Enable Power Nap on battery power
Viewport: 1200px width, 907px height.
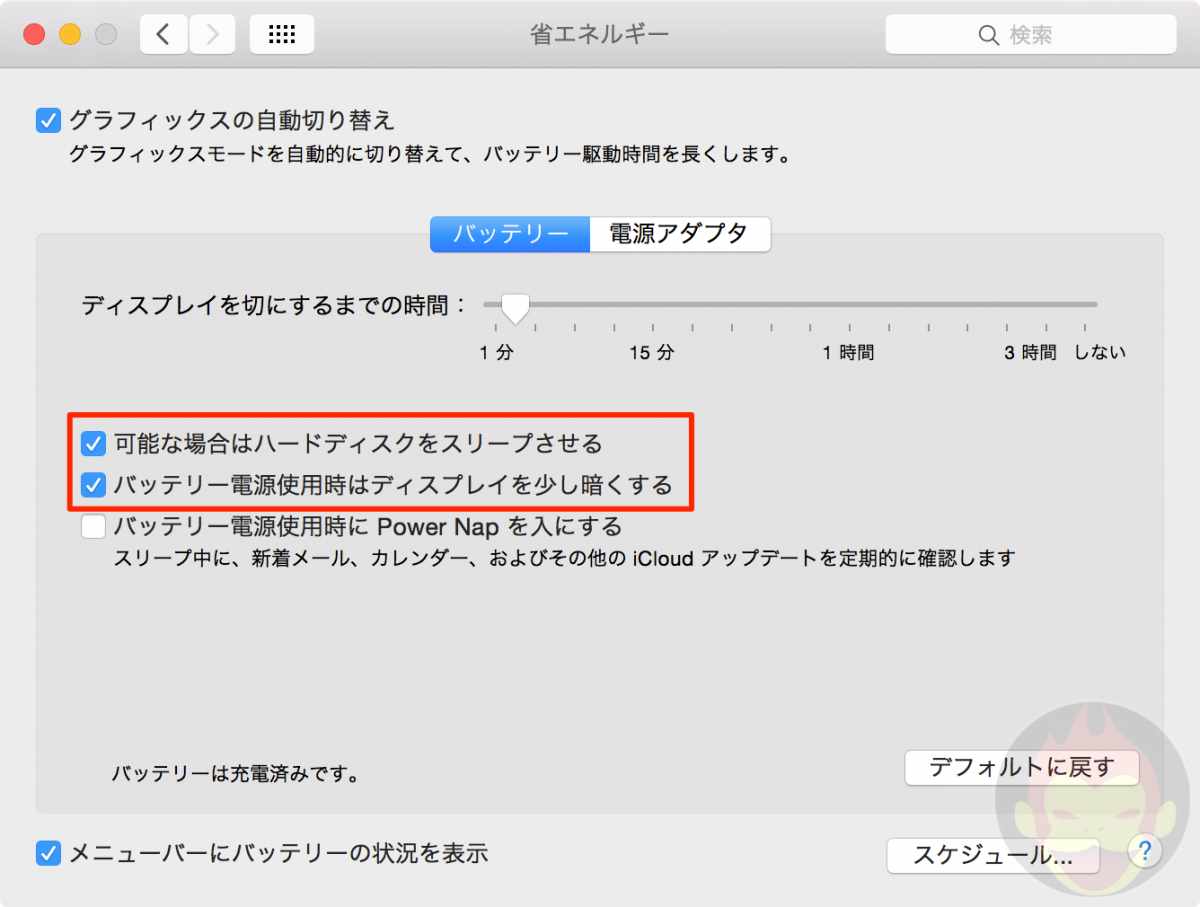(93, 526)
